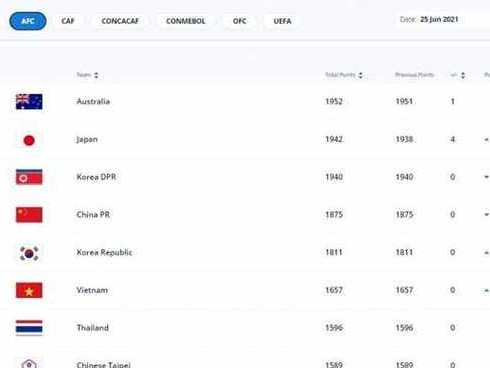Switch to the OFC tab
The image size is (490, 368).
pos(239,21)
